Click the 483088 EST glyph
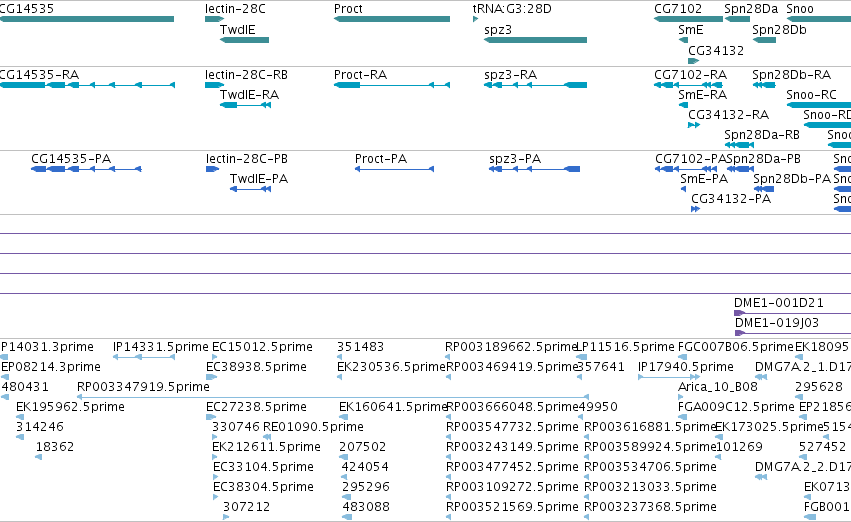This screenshot has height=522, width=851. click(x=347, y=517)
